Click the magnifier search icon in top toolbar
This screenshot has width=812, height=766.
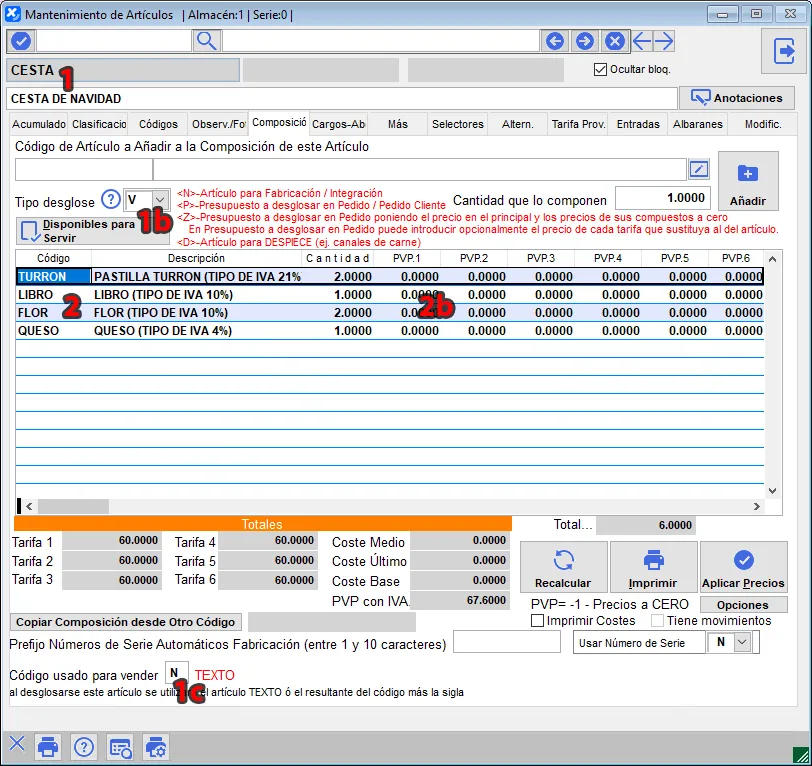[206, 41]
